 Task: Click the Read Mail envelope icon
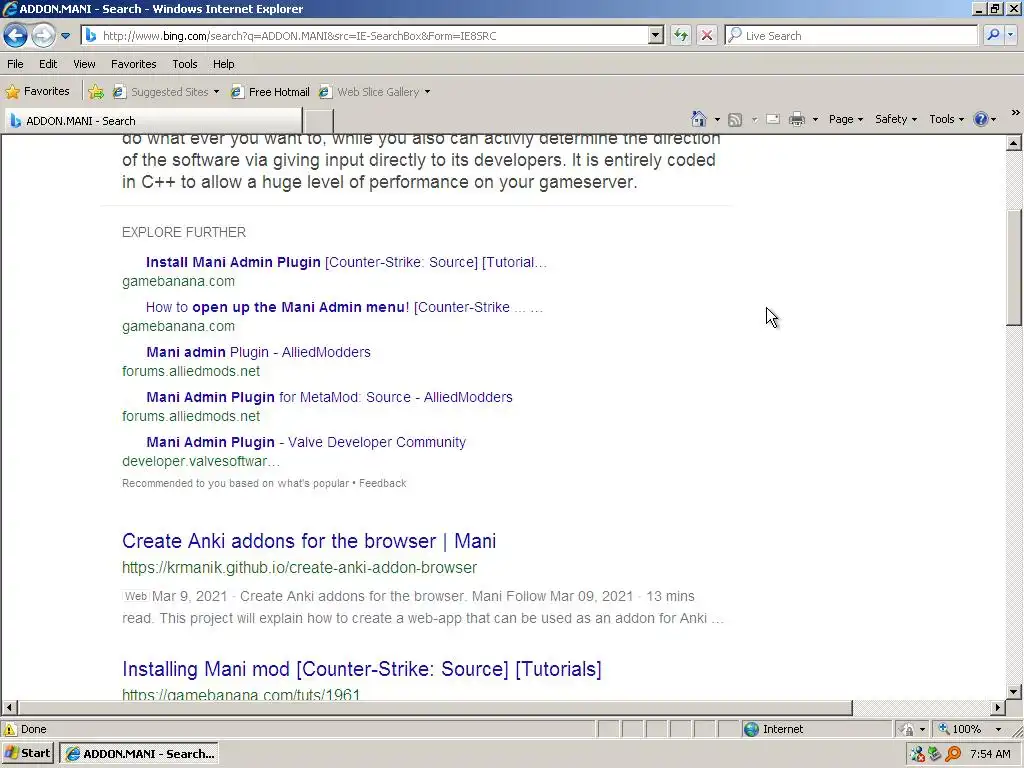click(x=773, y=120)
